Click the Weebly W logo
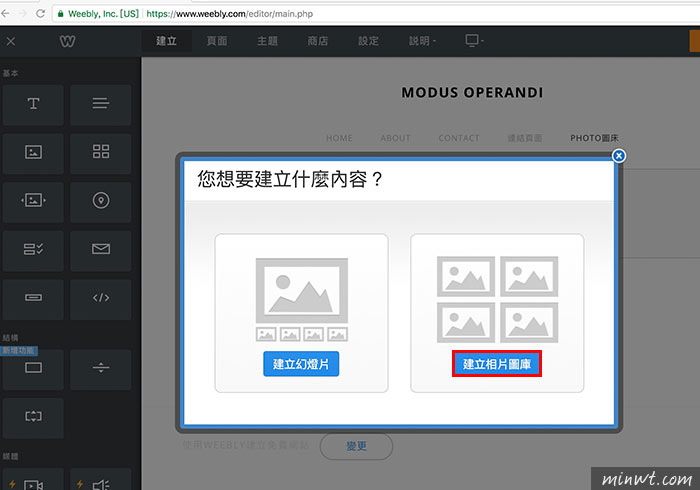 coord(67,42)
